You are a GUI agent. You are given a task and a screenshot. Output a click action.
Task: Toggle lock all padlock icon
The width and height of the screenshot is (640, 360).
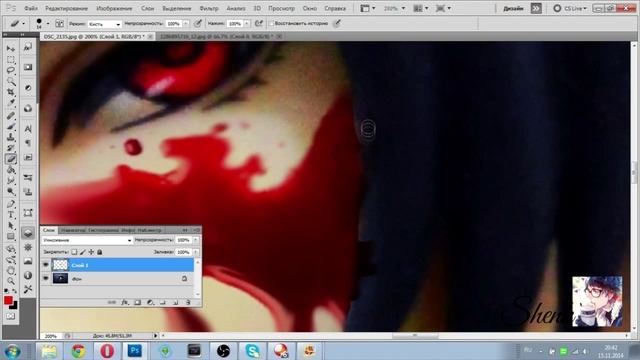coord(99,252)
